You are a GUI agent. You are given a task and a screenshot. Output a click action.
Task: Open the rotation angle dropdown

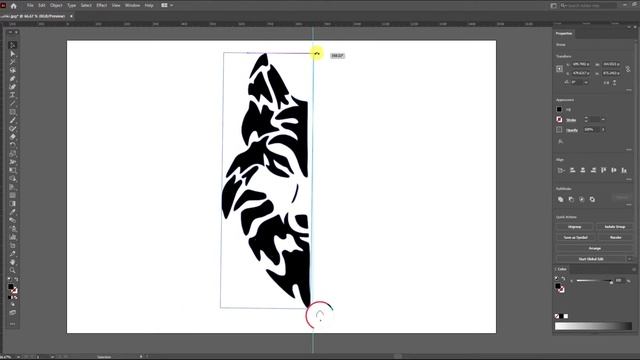coord(587,82)
